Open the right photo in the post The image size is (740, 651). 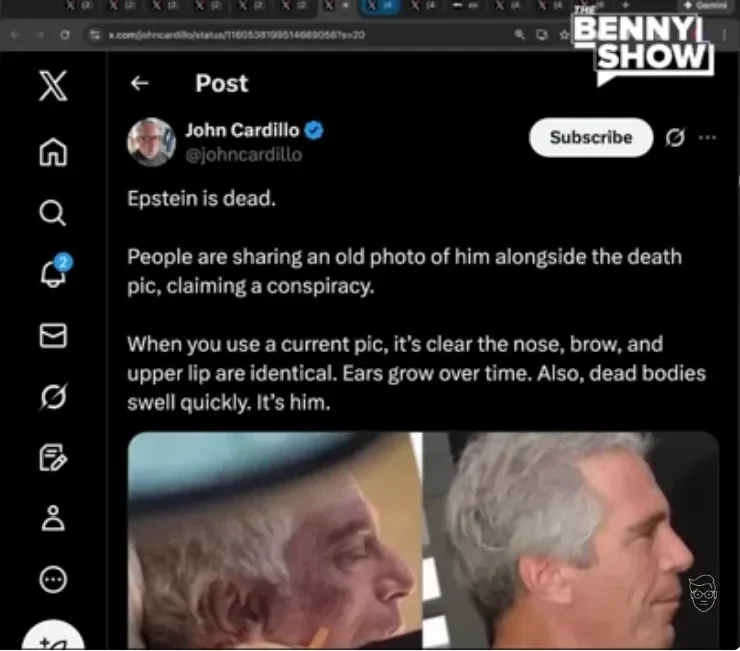[571, 540]
